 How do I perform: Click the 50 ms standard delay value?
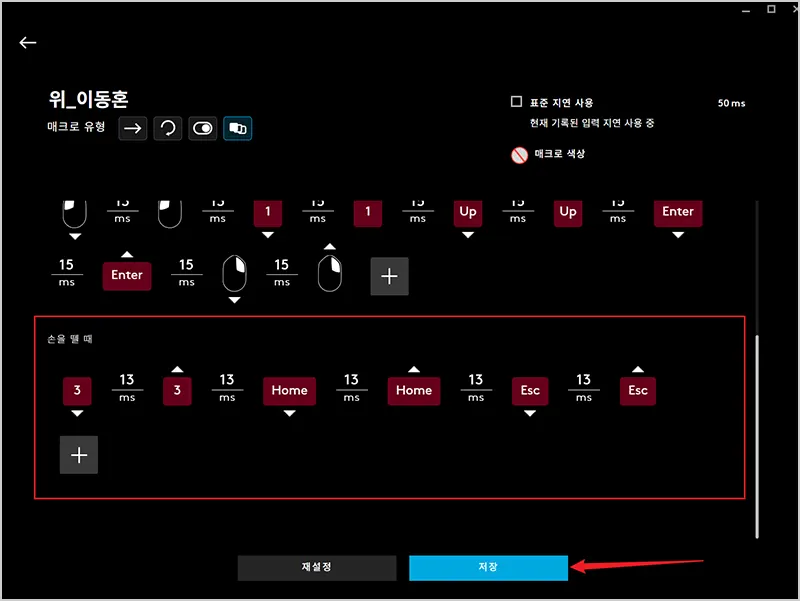(x=731, y=103)
